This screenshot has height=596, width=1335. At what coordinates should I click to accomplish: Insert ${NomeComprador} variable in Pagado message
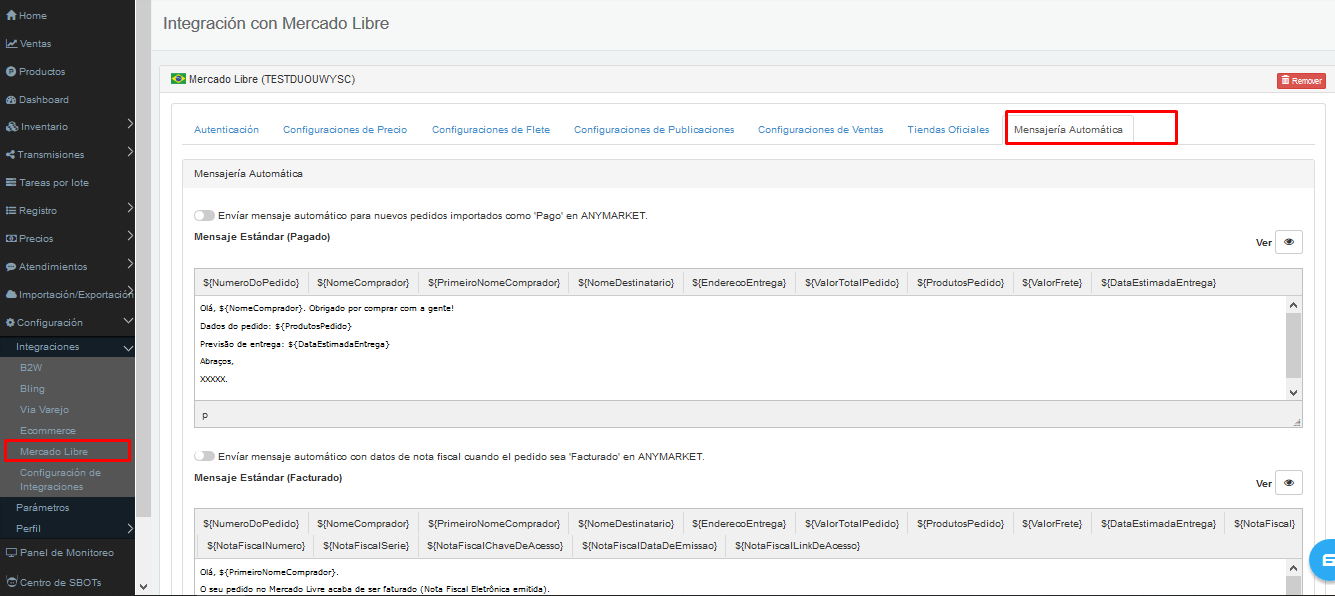coord(363,283)
